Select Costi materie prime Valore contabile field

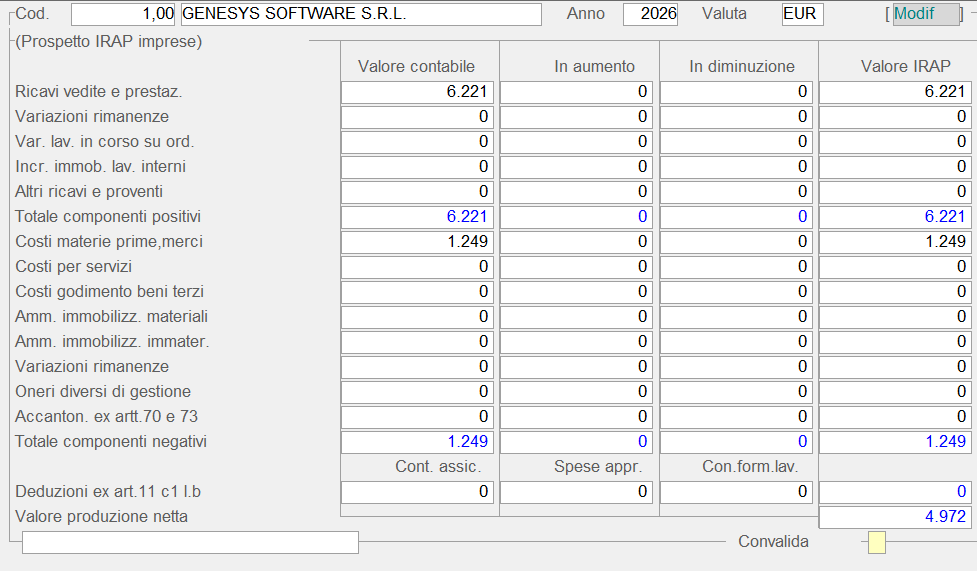coord(418,242)
